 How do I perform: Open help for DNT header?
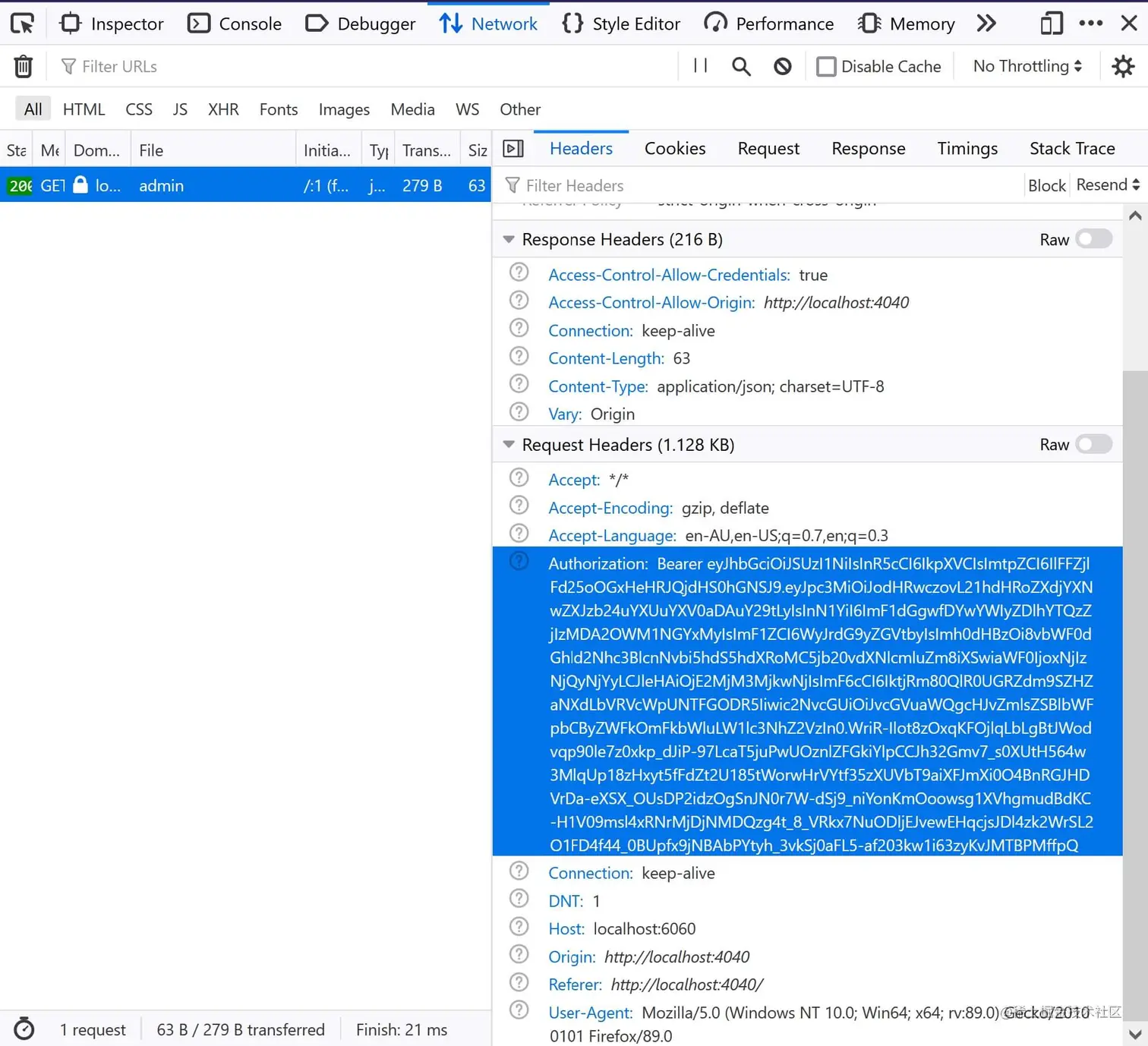click(519, 899)
